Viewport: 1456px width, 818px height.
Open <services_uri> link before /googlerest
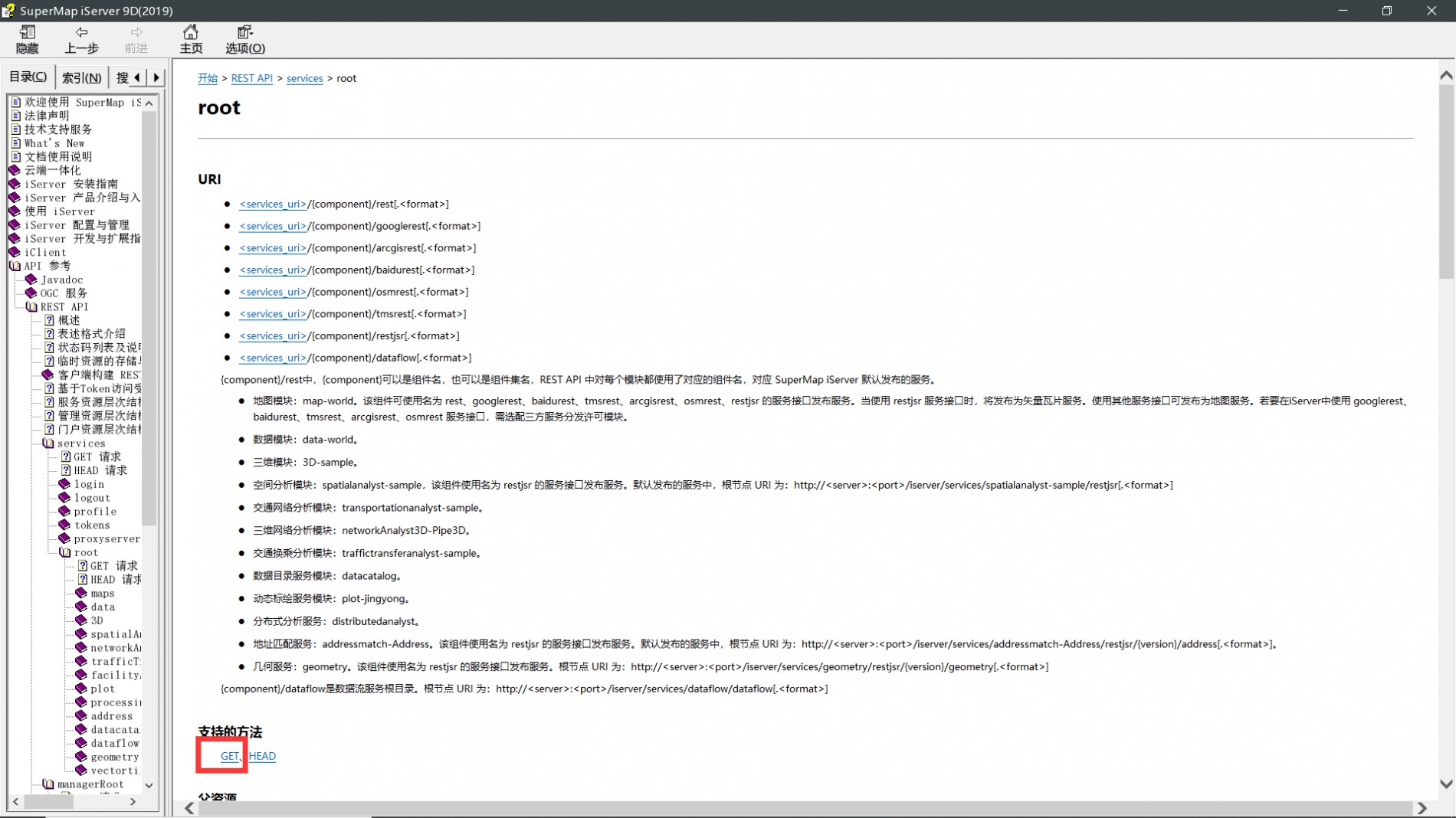(273, 226)
